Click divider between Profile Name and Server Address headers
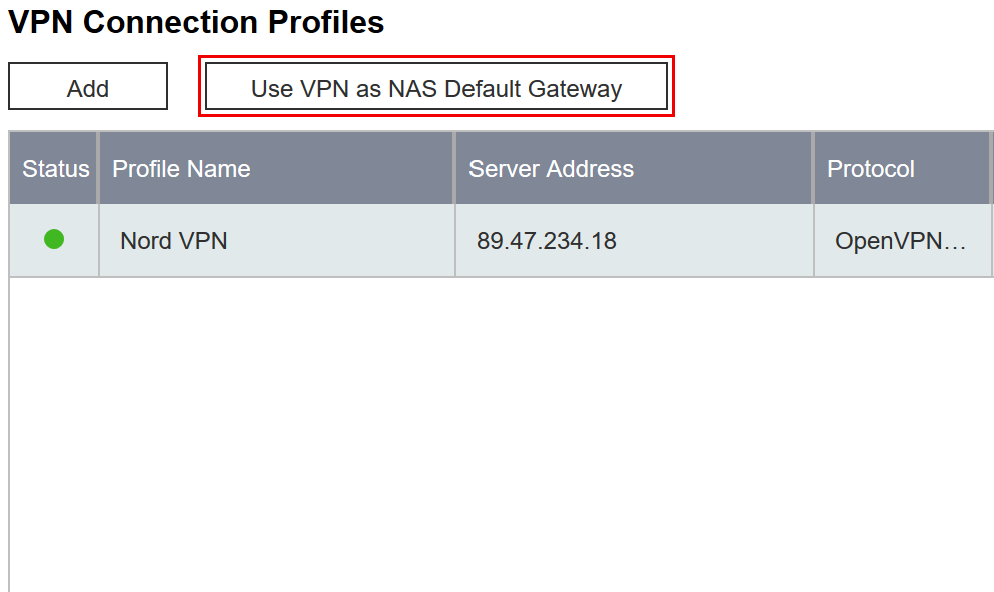994x592 pixels. point(455,168)
